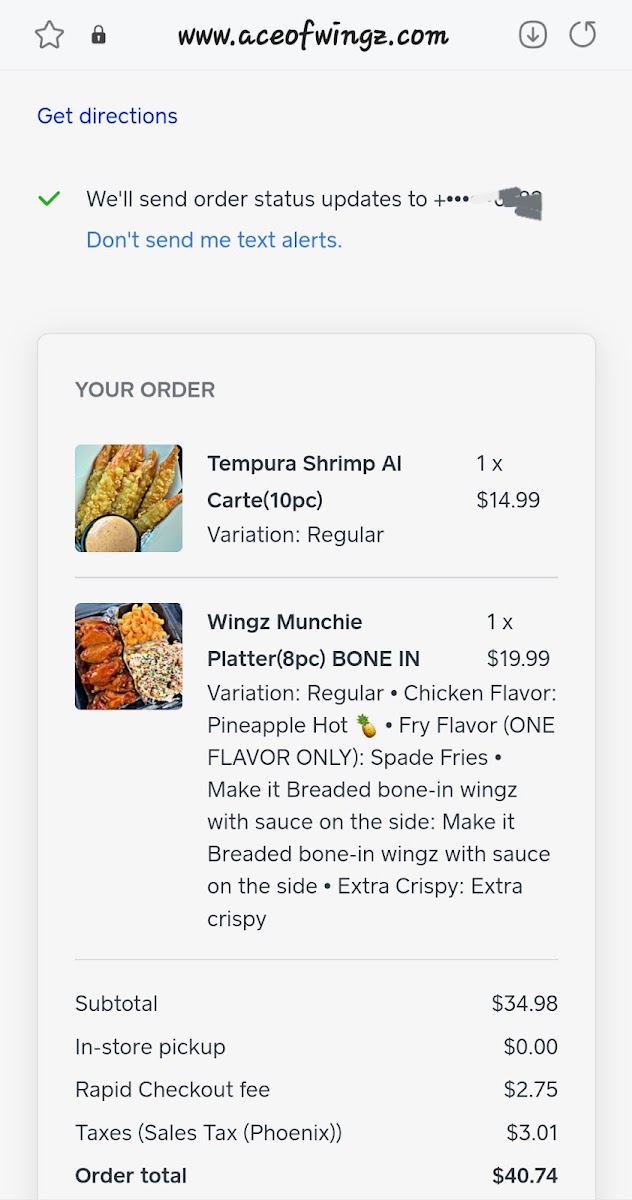Select the Order total $40.74 row

[x=316, y=1176]
